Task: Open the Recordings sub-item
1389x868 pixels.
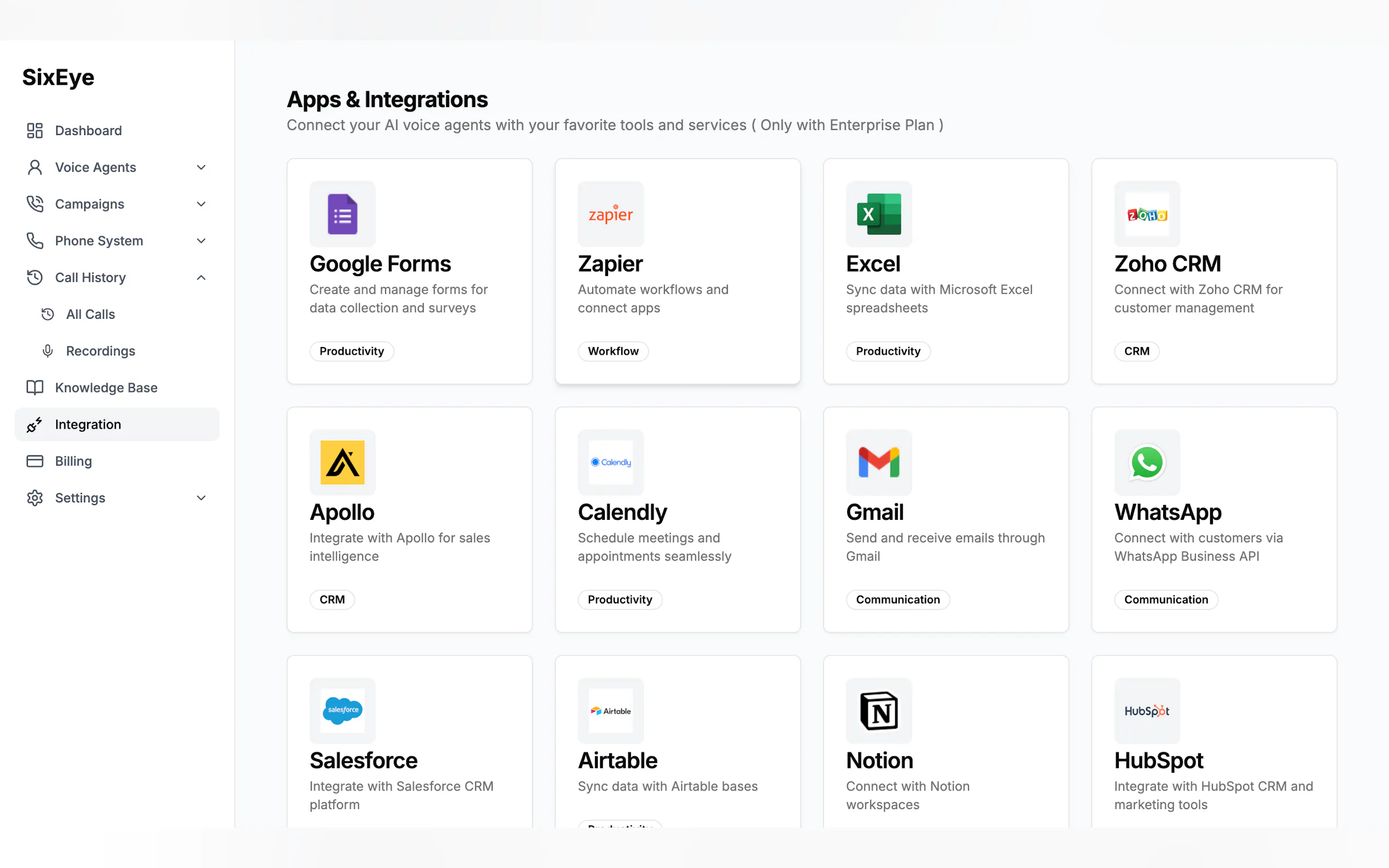Action: pos(101,351)
